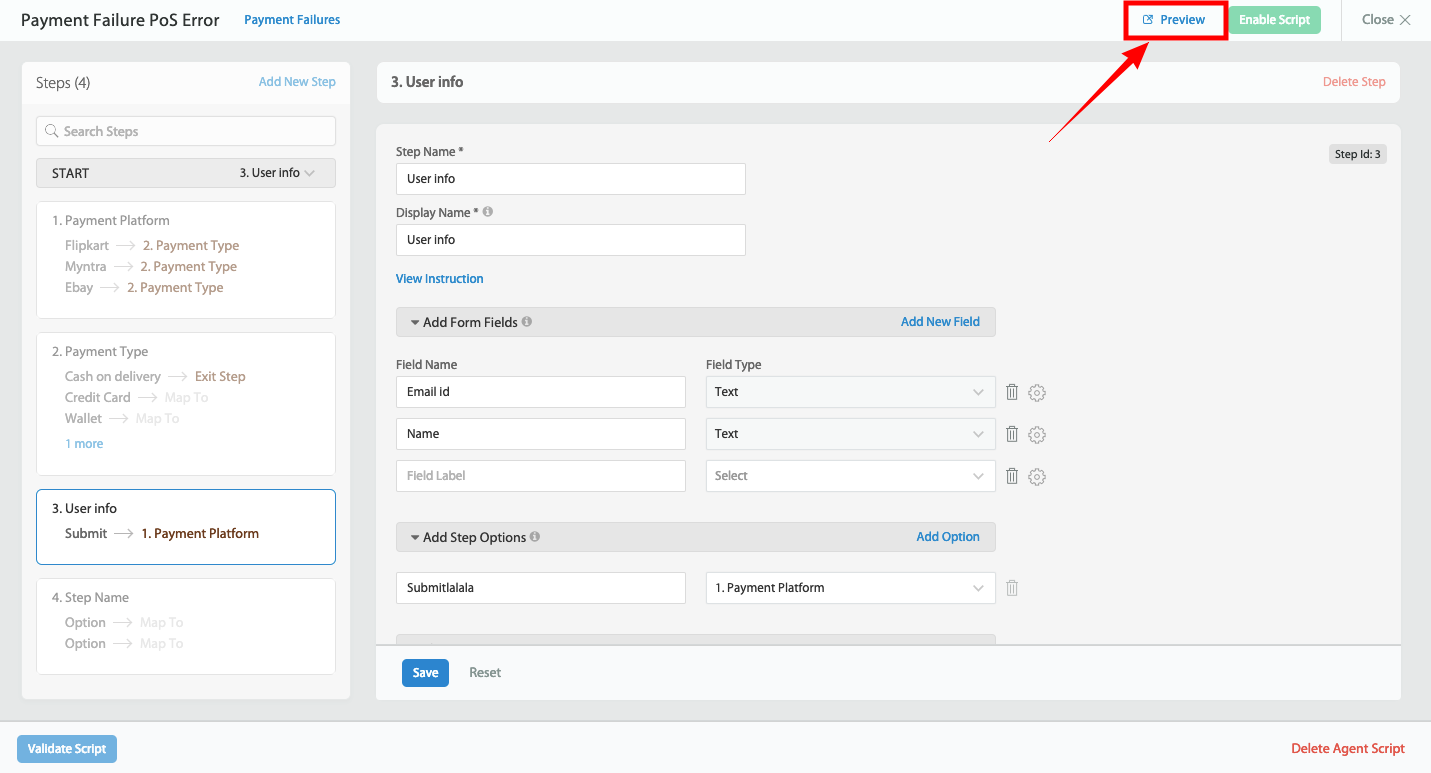
Task: Delete the Submitlalala step option
Action: click(1011, 588)
